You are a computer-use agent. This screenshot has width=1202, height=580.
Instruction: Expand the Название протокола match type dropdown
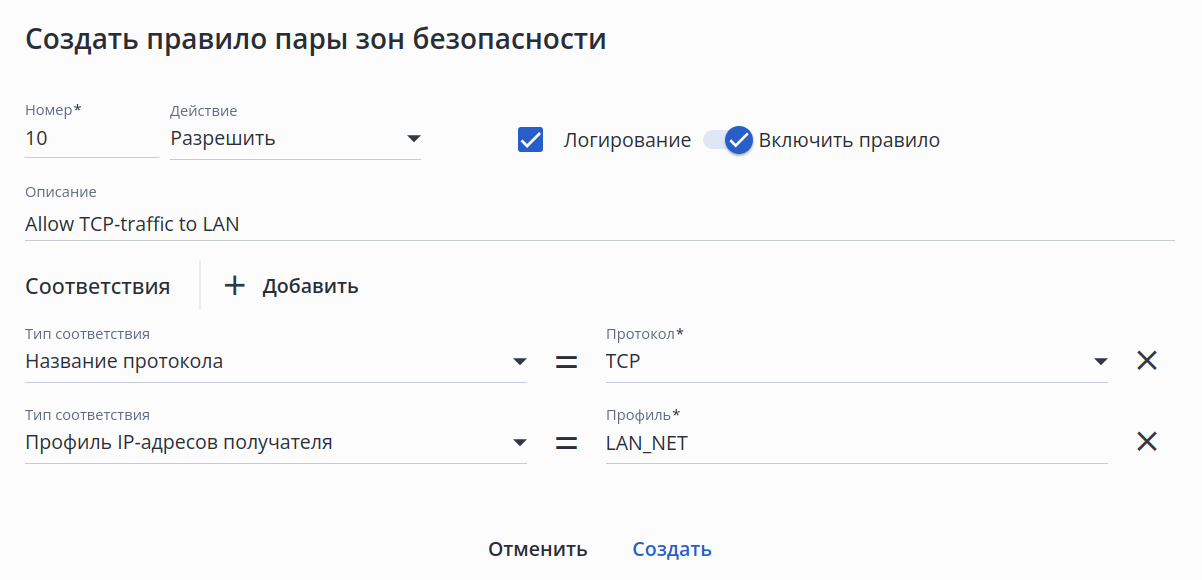pyautogui.click(x=275, y=361)
